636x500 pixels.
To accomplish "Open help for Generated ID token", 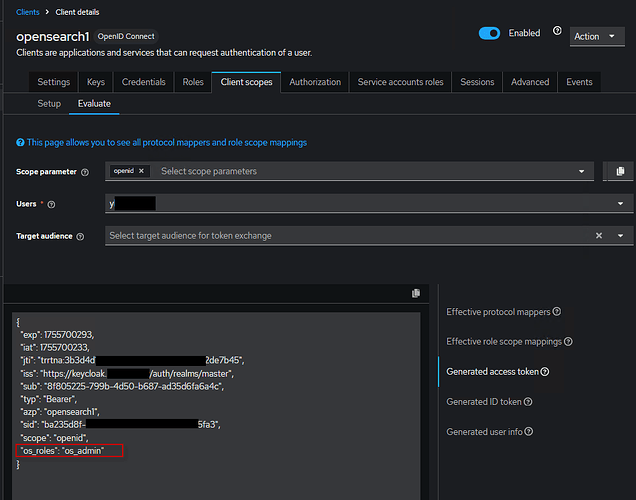I will (x=528, y=401).
